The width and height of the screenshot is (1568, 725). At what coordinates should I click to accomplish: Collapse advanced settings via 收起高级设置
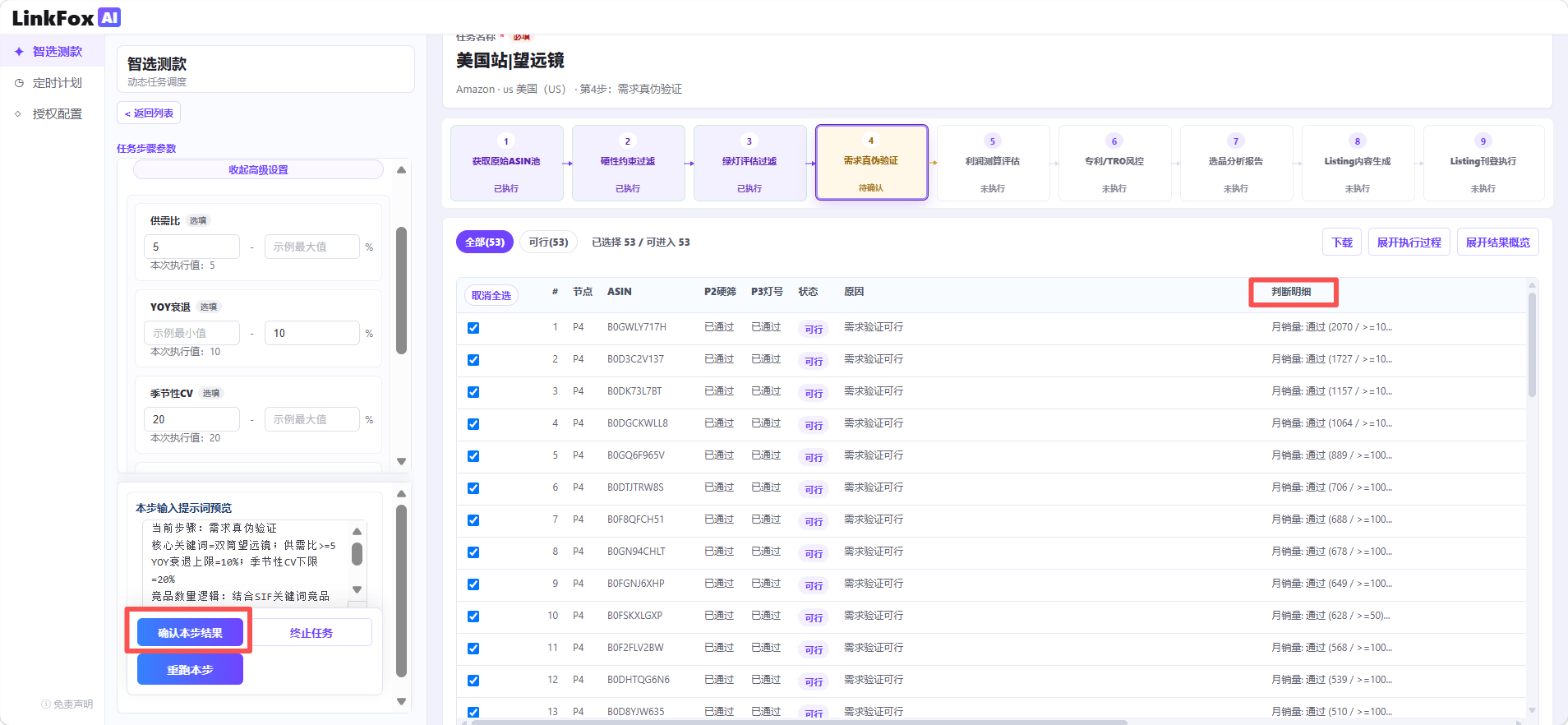point(258,169)
